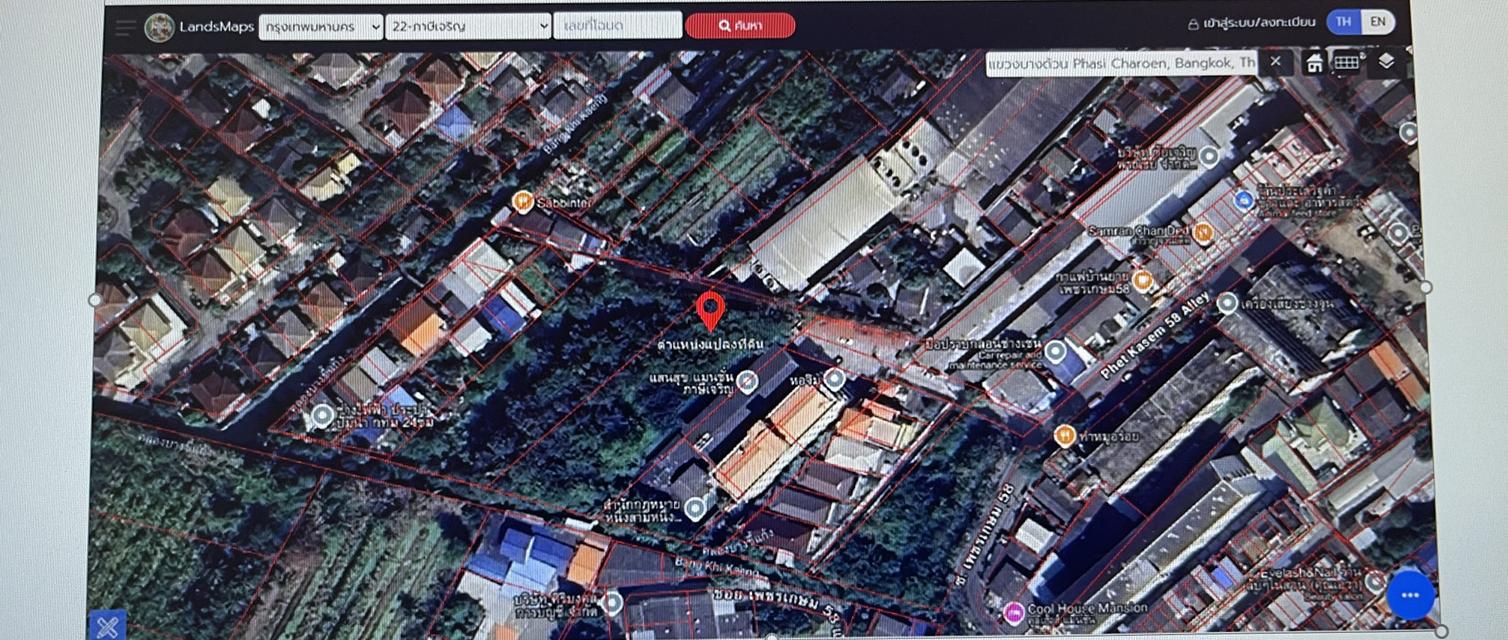This screenshot has width=1508, height=640.
Task: Open the map layers stack icon
Action: [x=1385, y=62]
